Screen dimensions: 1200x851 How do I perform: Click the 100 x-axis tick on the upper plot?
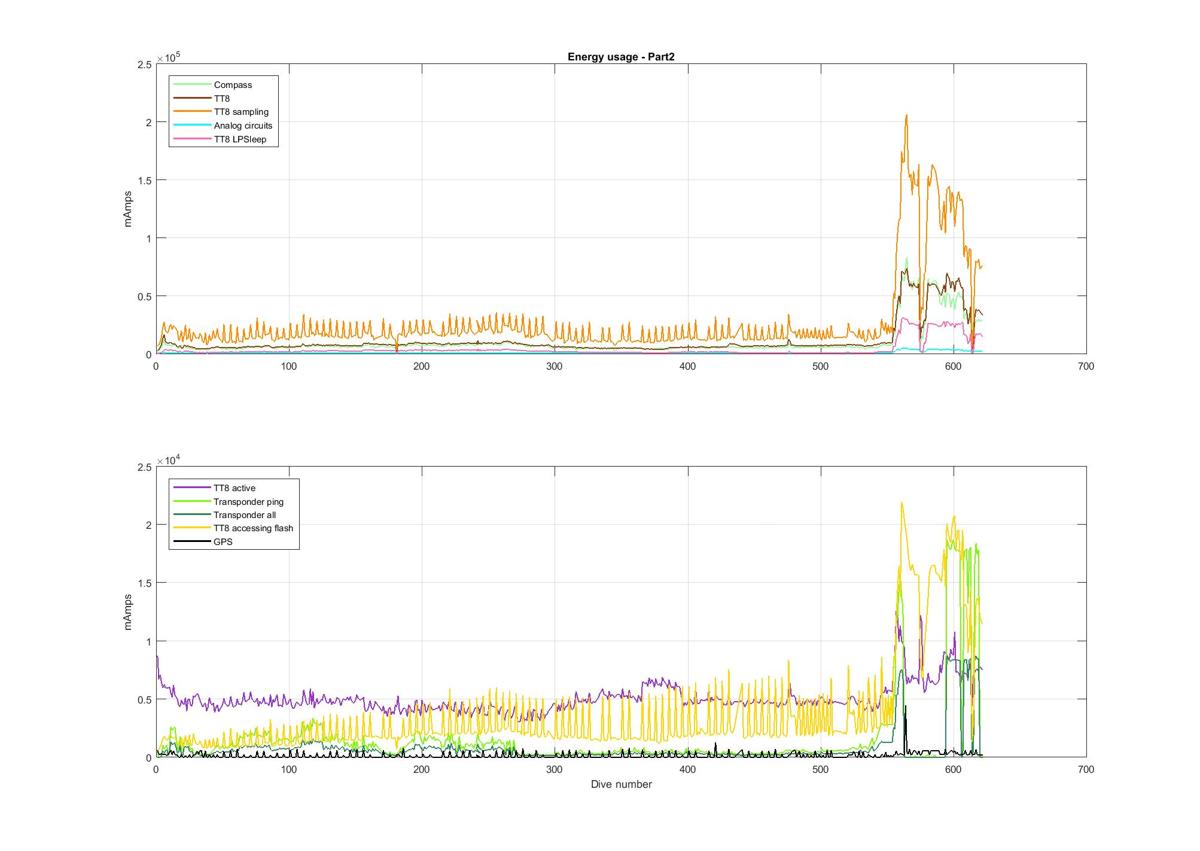pyautogui.click(x=289, y=367)
